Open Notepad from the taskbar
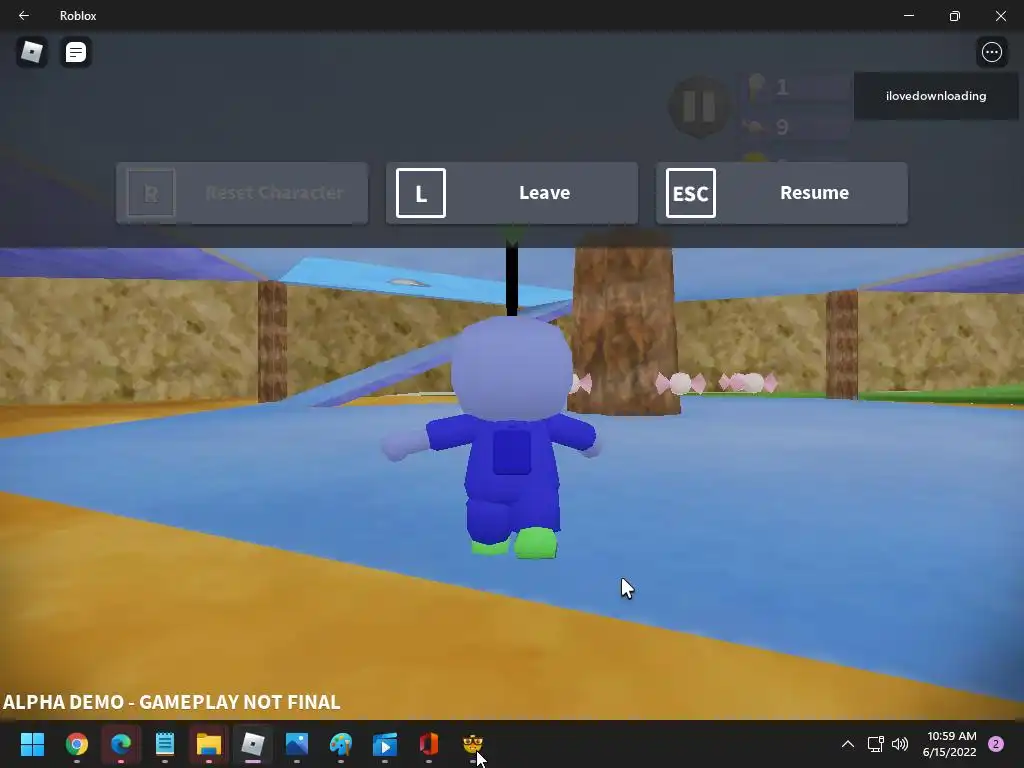Screen dimensions: 1024x768 (x=165, y=744)
